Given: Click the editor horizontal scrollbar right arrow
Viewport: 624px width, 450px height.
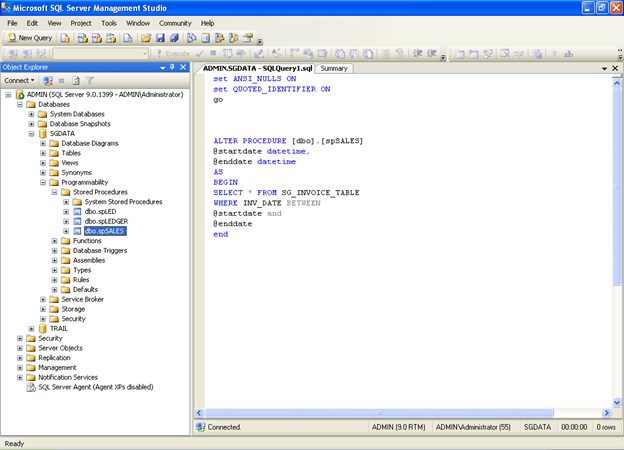Looking at the screenshot, I should pos(606,413).
